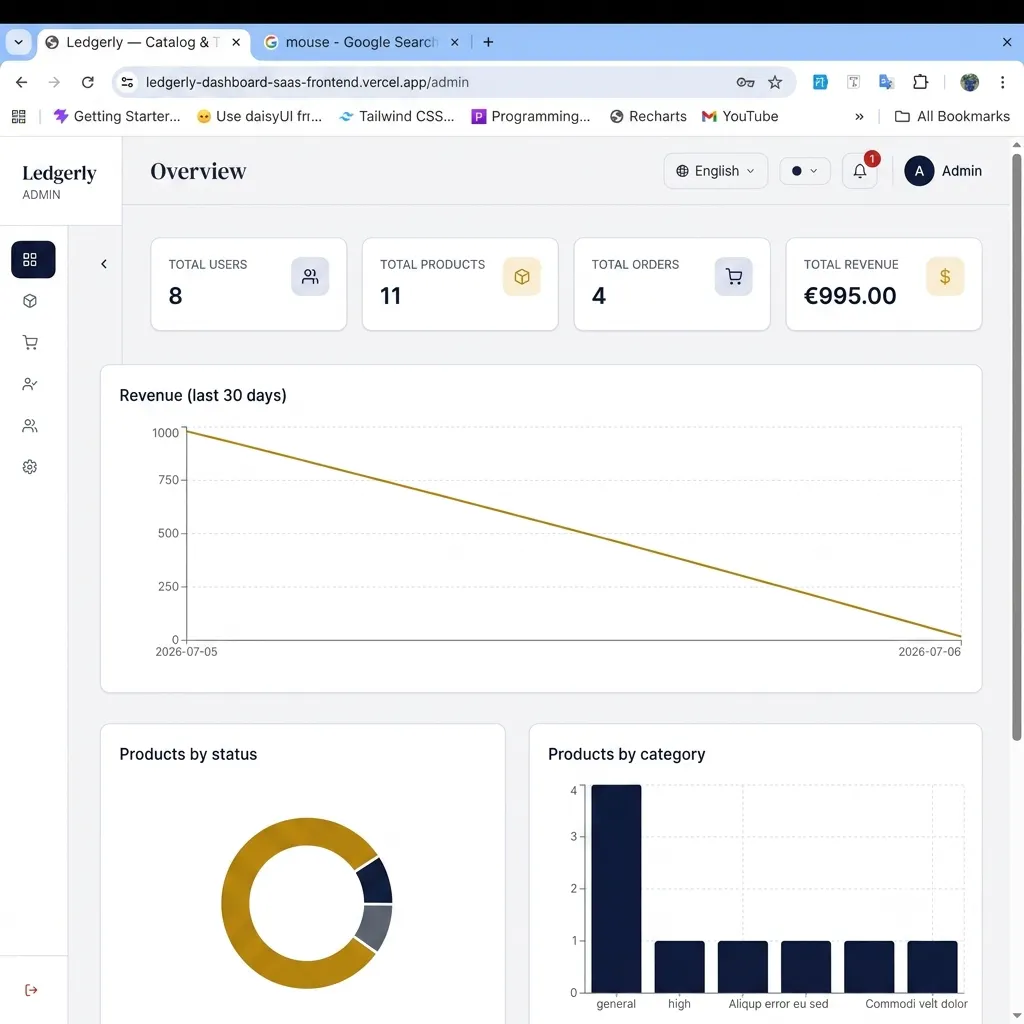This screenshot has height=1024, width=1024.
Task: Open the tab search dropdown arrow
Action: [x=18, y=42]
